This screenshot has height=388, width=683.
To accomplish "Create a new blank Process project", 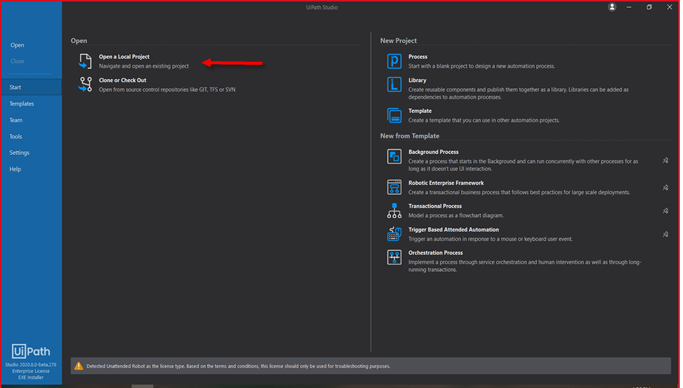I will click(418, 57).
